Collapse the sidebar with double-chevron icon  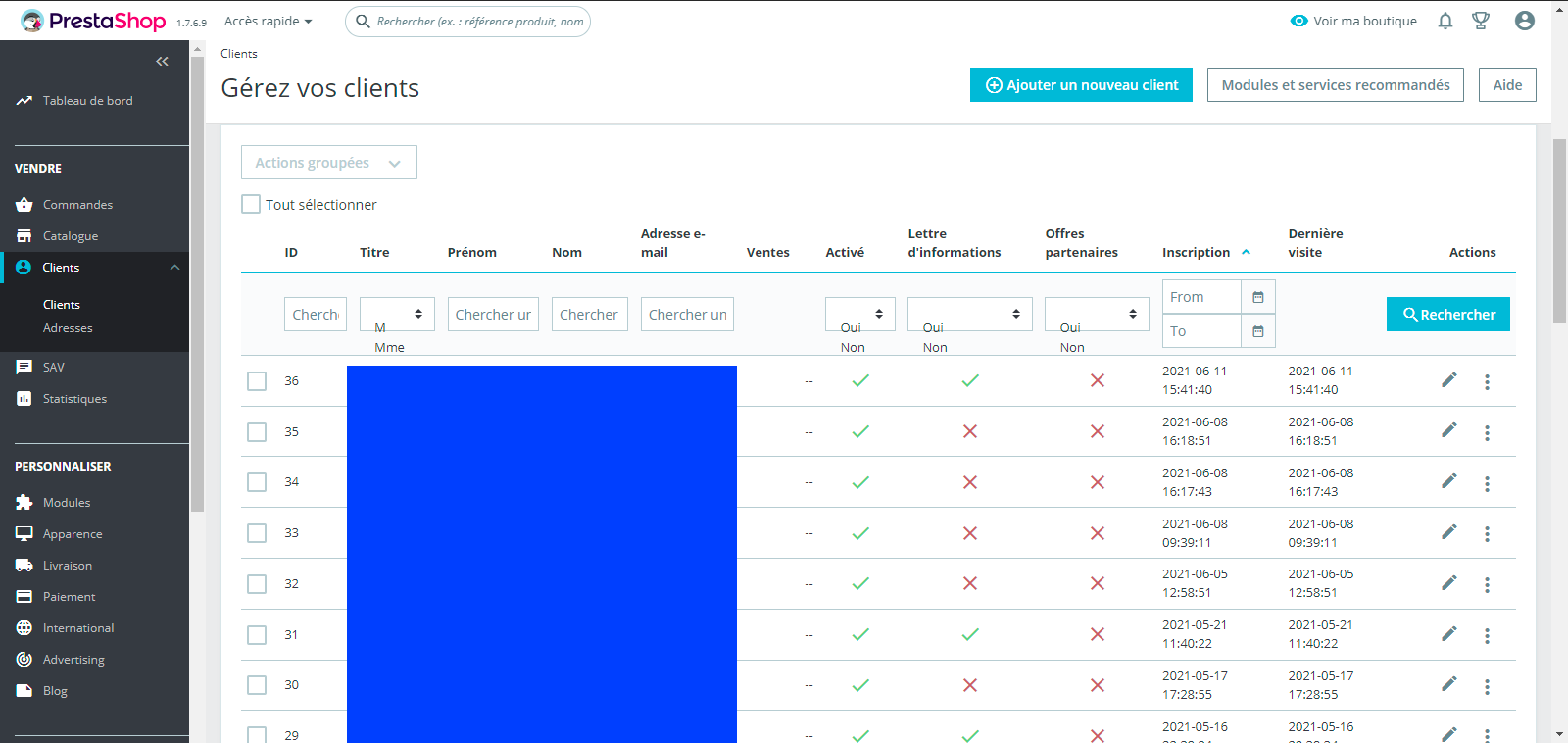click(163, 61)
